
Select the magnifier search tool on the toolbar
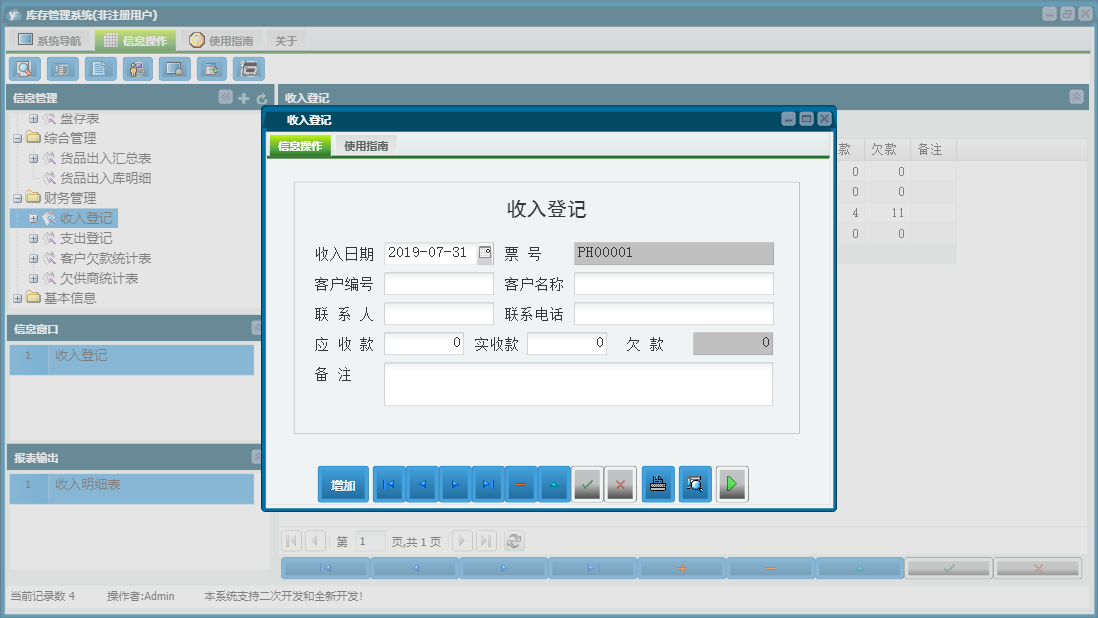point(24,68)
